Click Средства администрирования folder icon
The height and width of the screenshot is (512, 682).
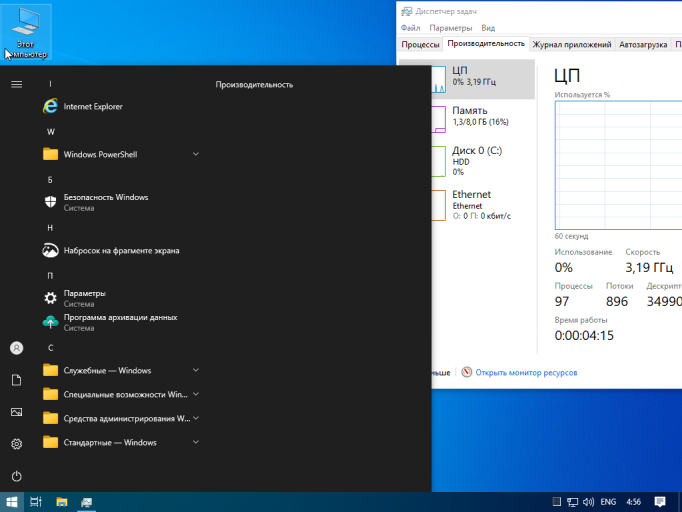click(x=50, y=418)
